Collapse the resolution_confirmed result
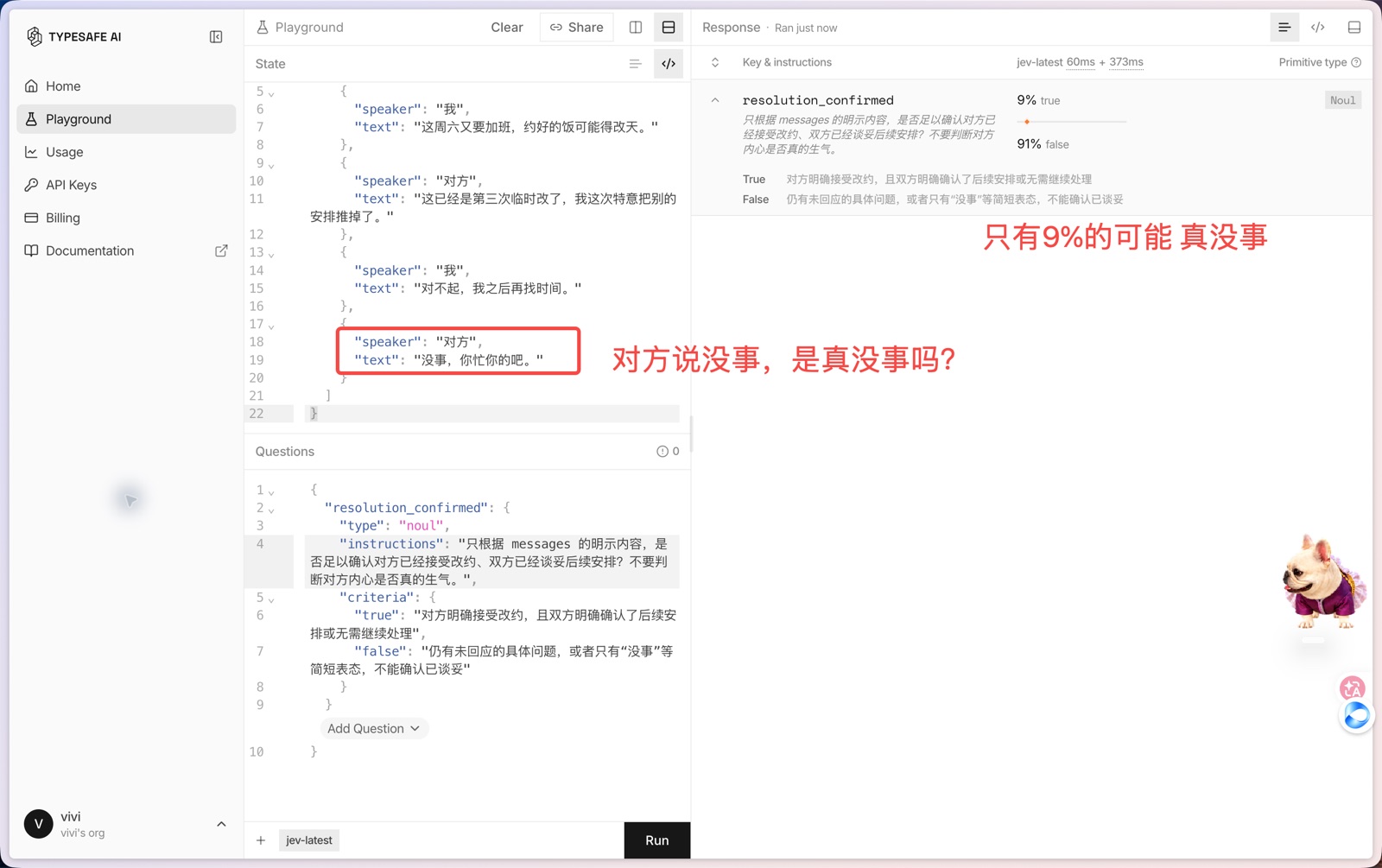The height and width of the screenshot is (868, 1382). [715, 100]
